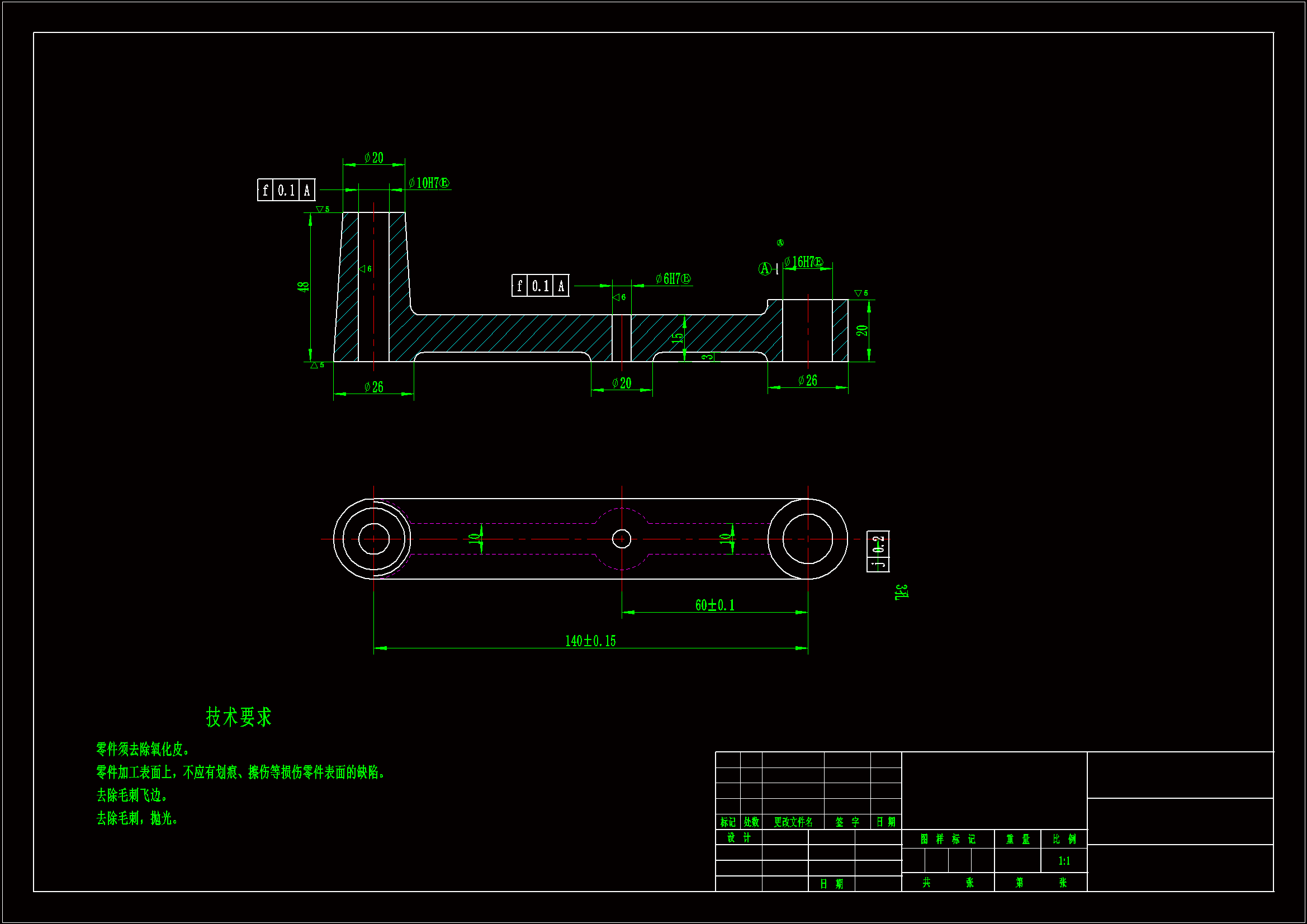This screenshot has height=924, width=1307.
Task: Select the top-left f 0.1 A tolerance frame
Action: click(x=286, y=190)
